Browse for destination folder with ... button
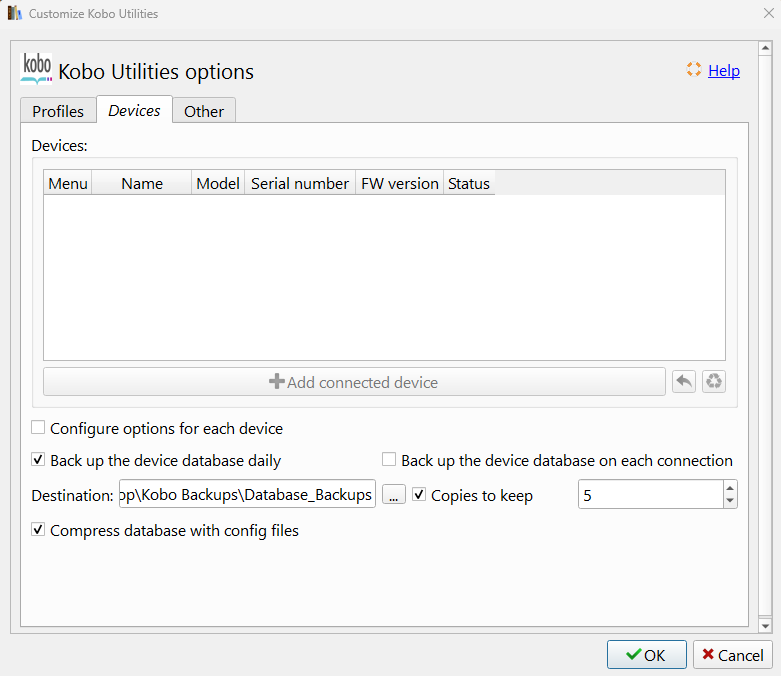 click(x=393, y=495)
